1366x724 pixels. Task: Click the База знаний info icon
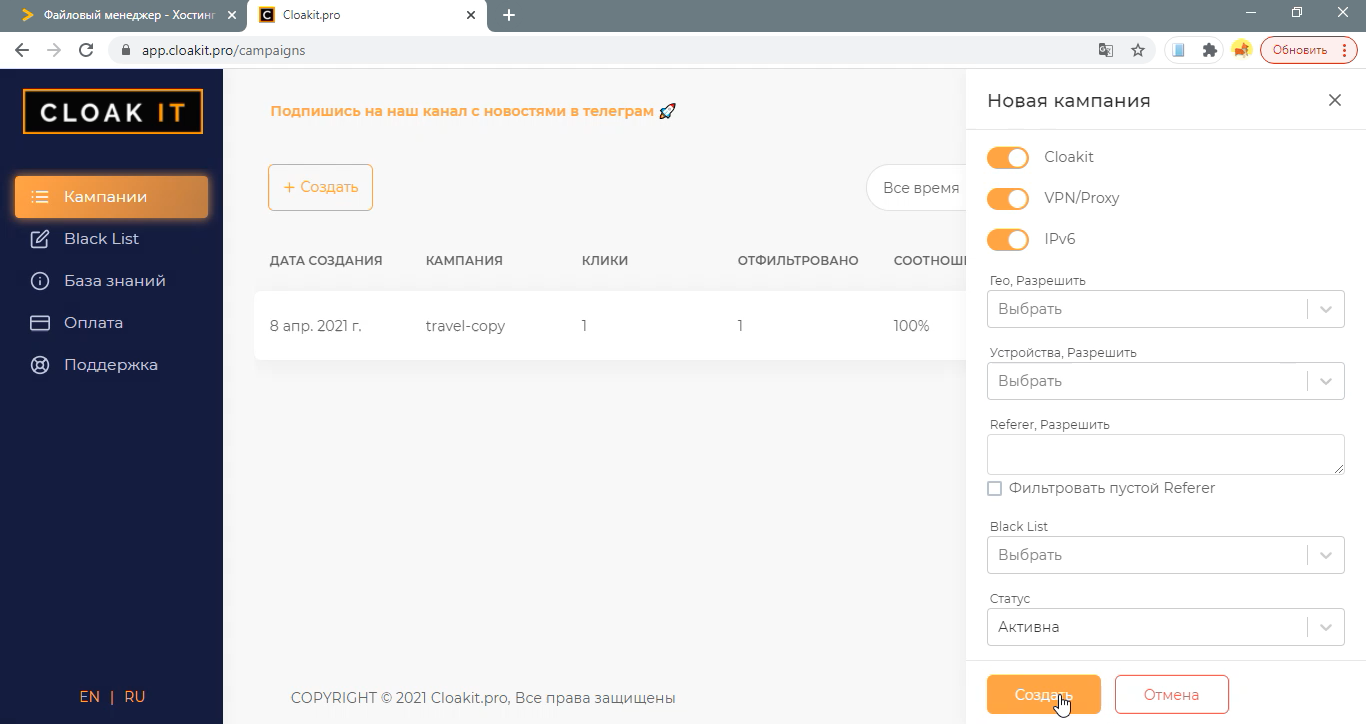pos(38,280)
